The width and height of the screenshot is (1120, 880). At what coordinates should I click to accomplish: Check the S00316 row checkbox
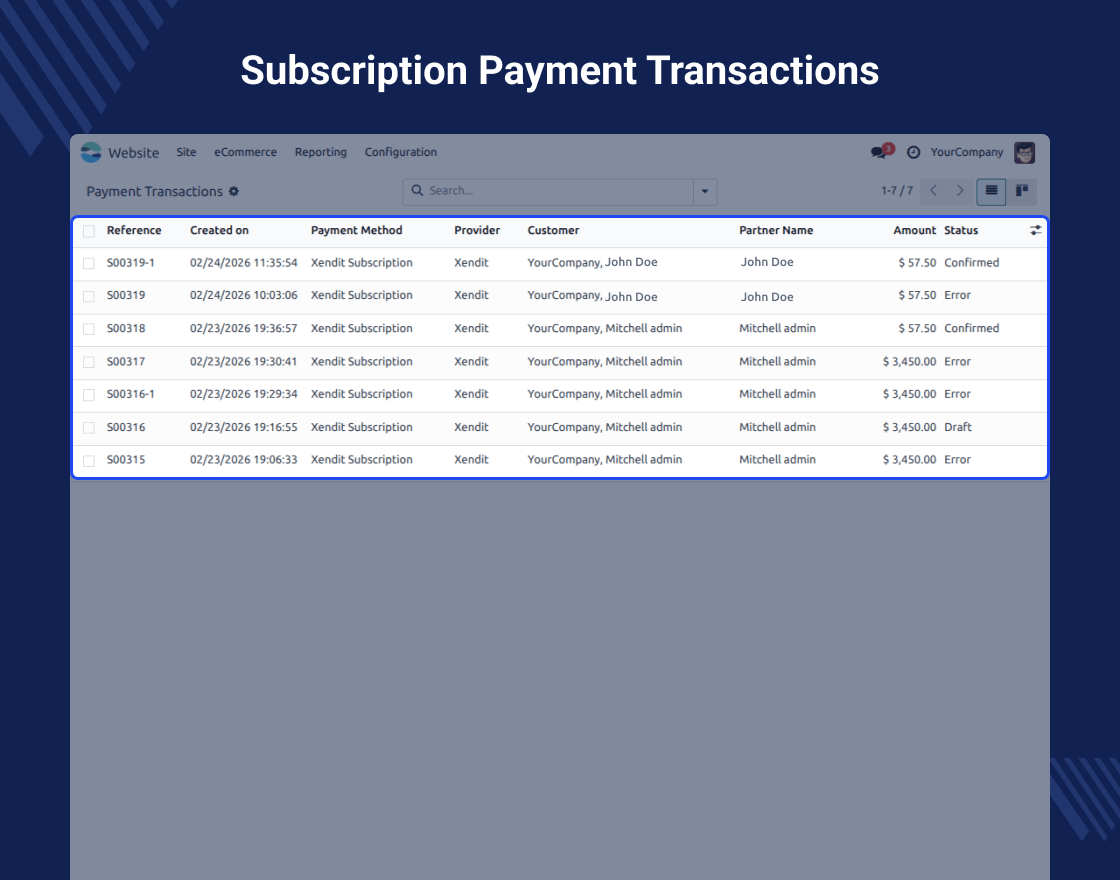[x=89, y=428]
